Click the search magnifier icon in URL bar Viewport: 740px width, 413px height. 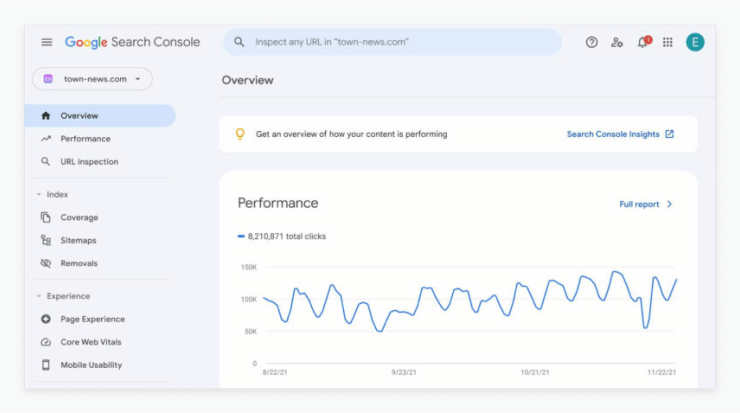pos(240,42)
